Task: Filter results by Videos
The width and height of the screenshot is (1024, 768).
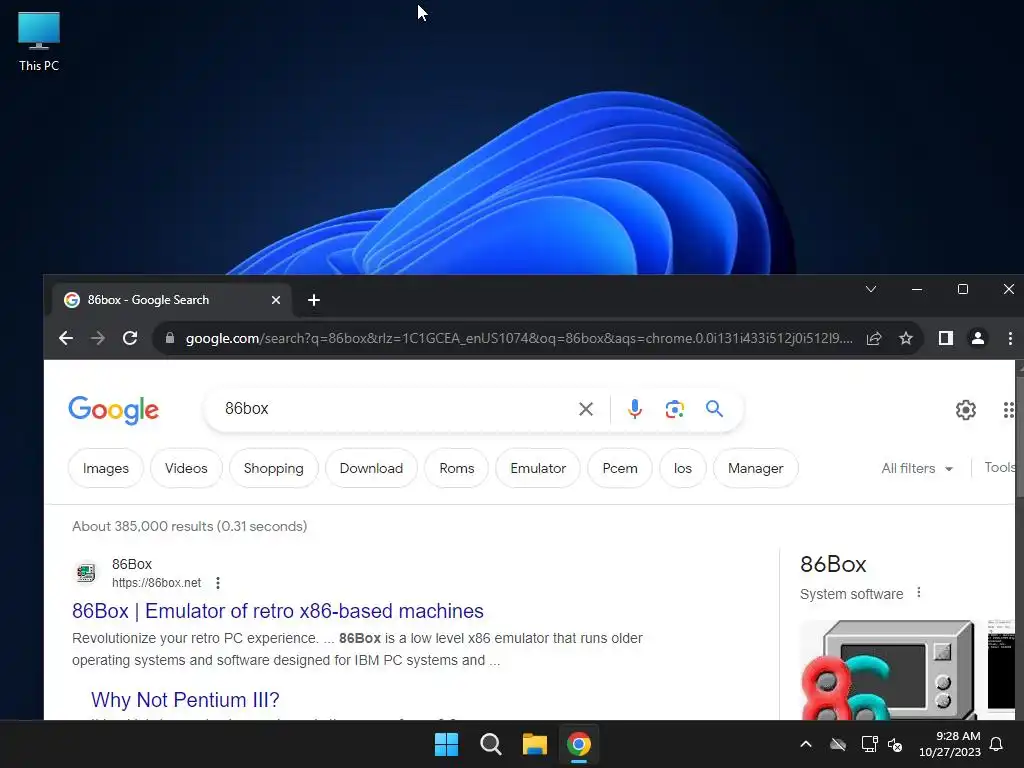Action: pos(186,468)
